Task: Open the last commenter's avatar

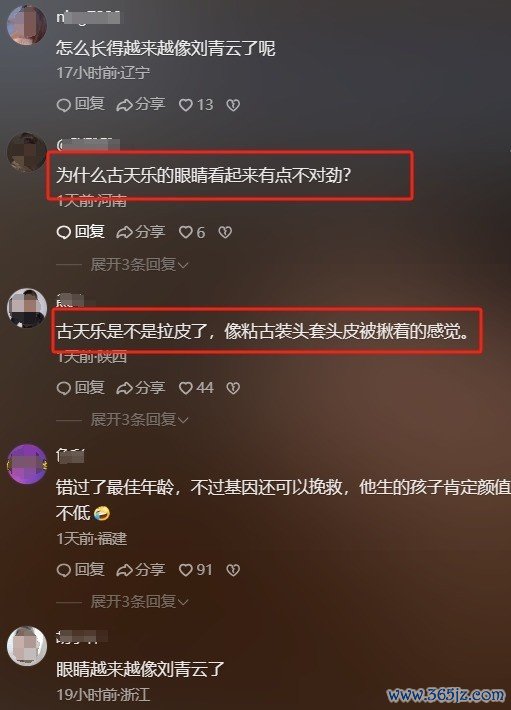Action: coord(27,646)
